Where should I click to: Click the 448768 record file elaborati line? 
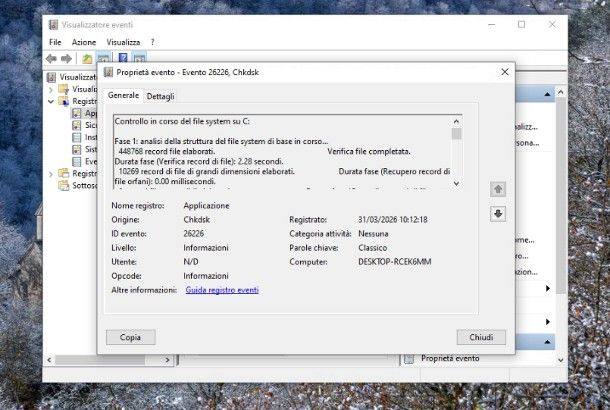tap(167, 151)
